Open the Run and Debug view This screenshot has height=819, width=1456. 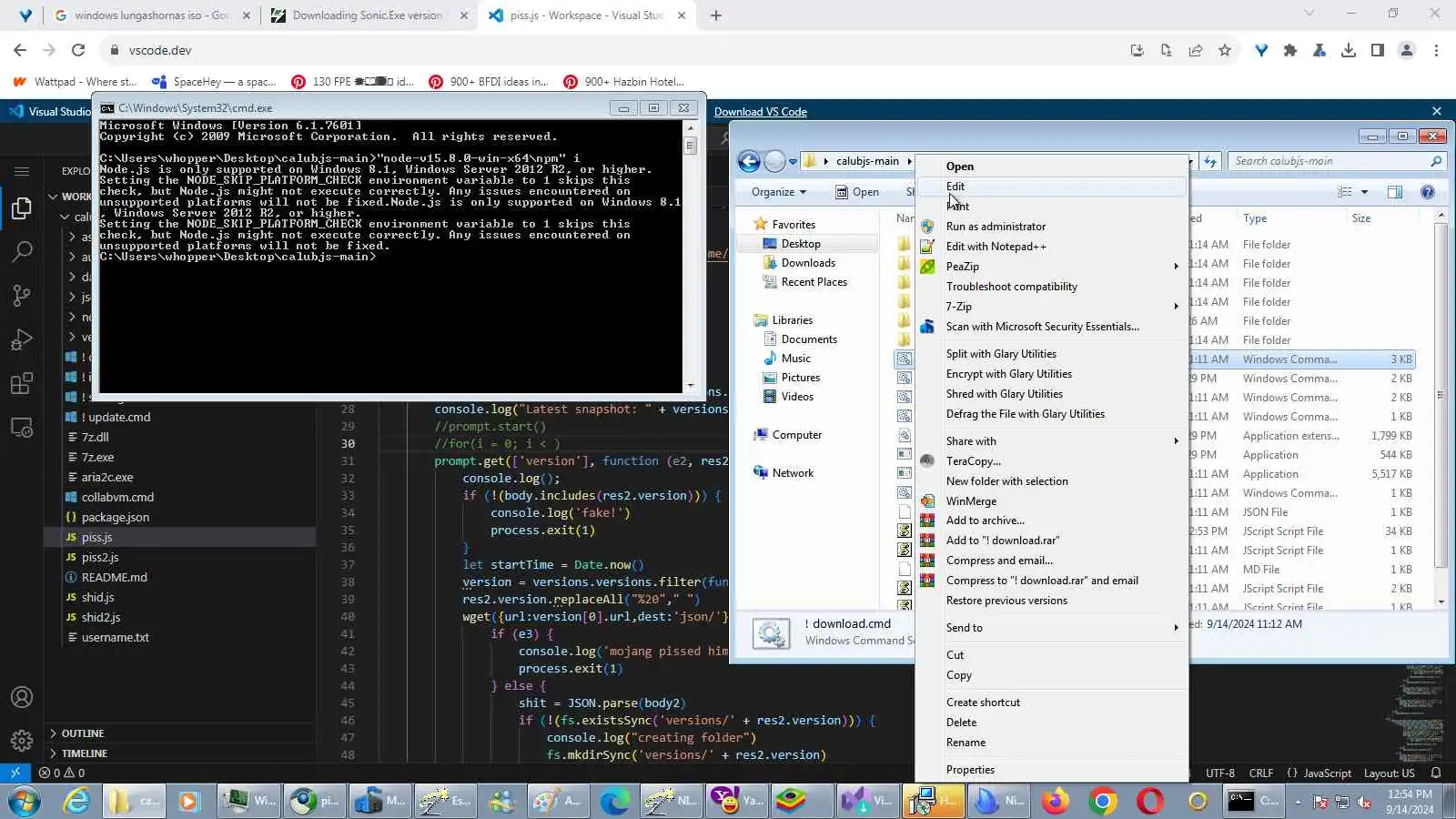point(22,339)
